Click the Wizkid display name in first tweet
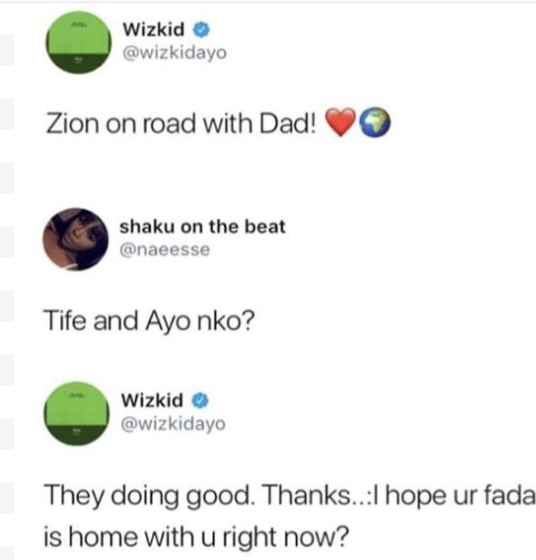Screen dimensions: 536x560 click(154, 29)
